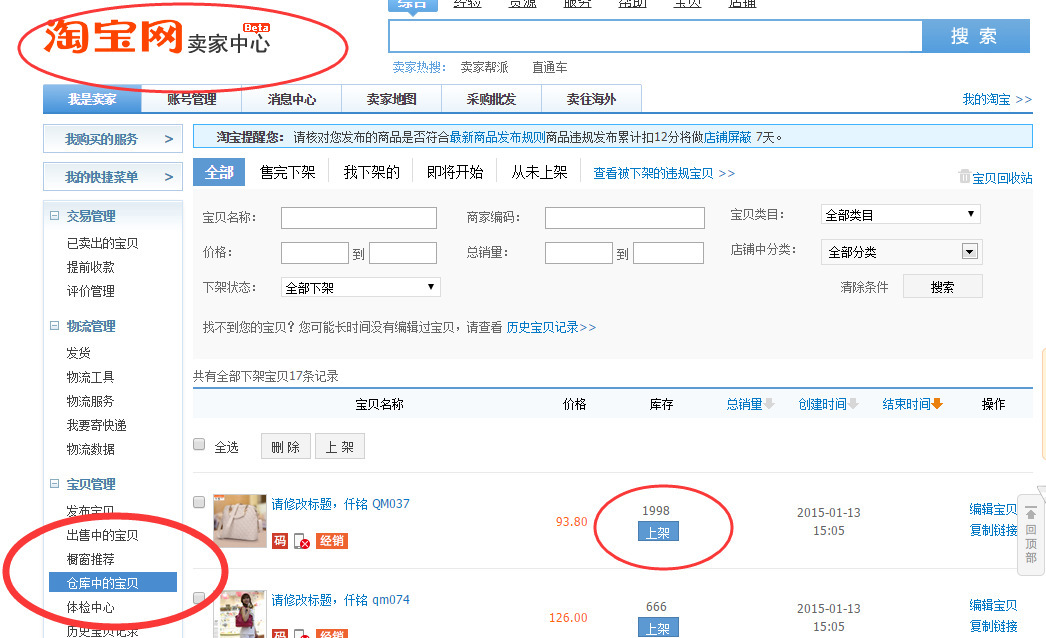Open the 店铺中分类 全部分类 dropdown

pyautogui.click(x=901, y=252)
